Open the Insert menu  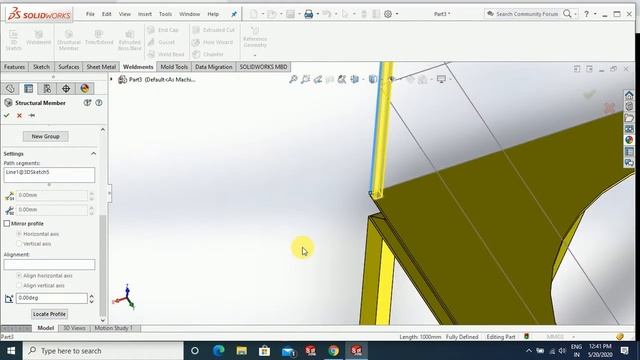click(x=144, y=14)
